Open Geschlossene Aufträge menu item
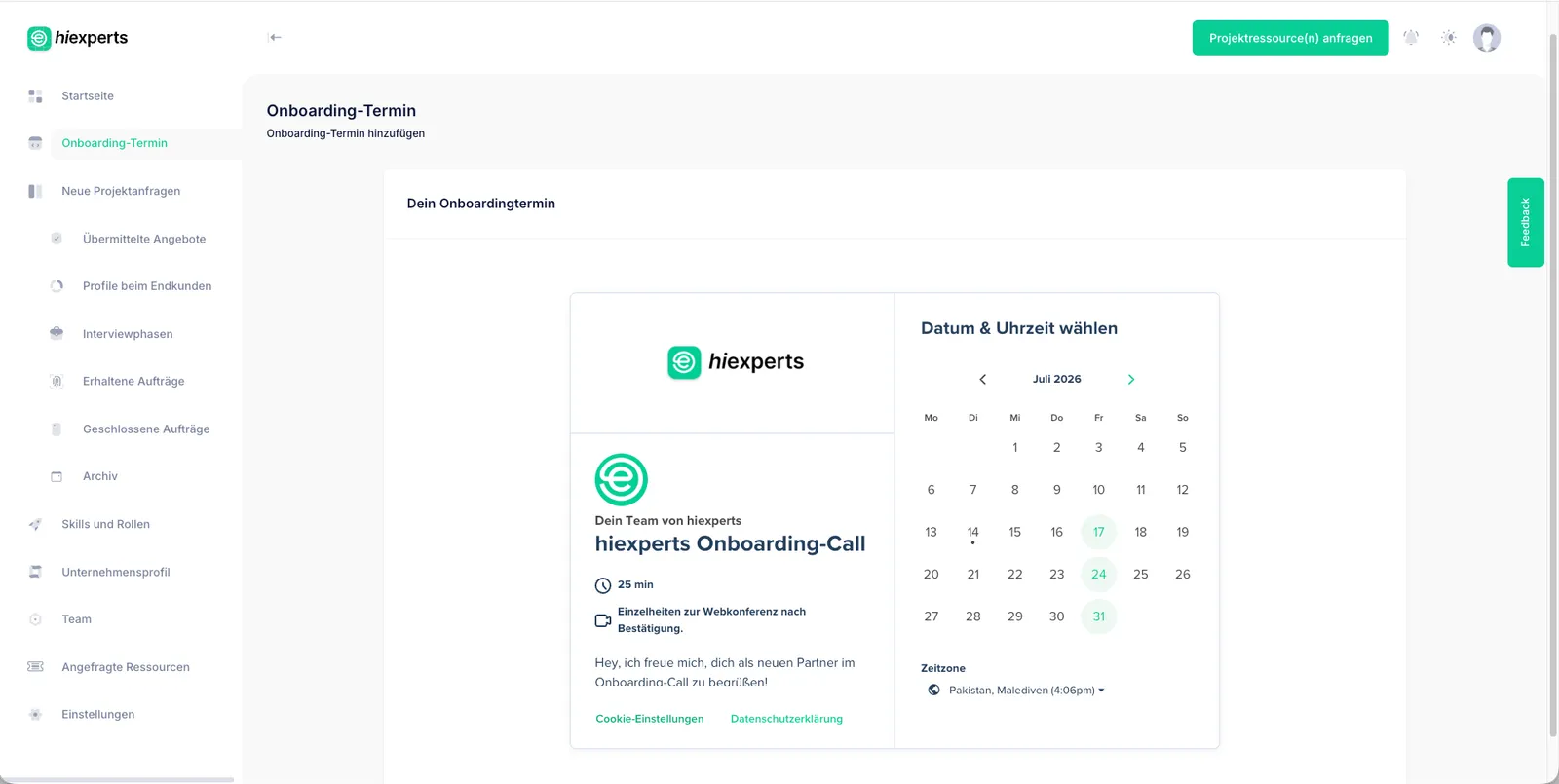This screenshot has width=1559, height=784. tap(146, 429)
